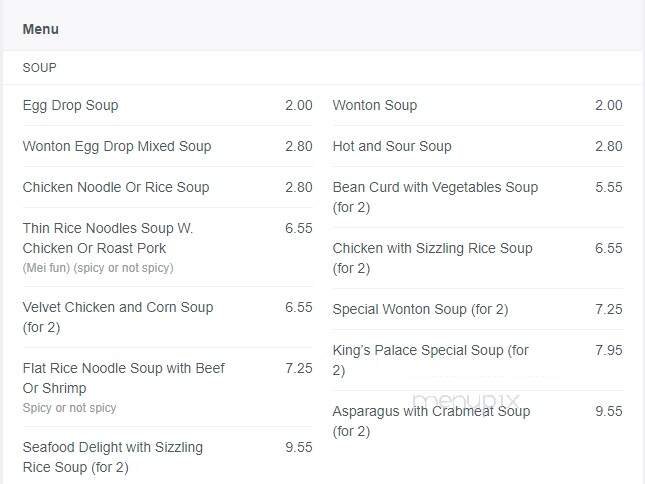Click Asparagus with Crabmeat Soup
Image resolution: width=645 pixels, height=484 pixels.
[x=431, y=411]
